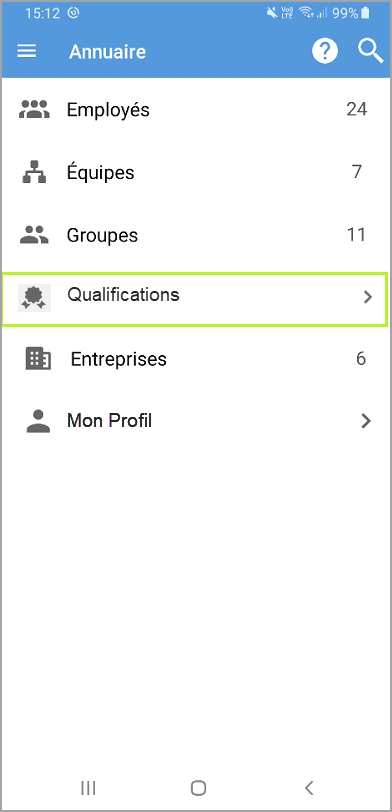Tap the Android back navigation arrow

309,788
